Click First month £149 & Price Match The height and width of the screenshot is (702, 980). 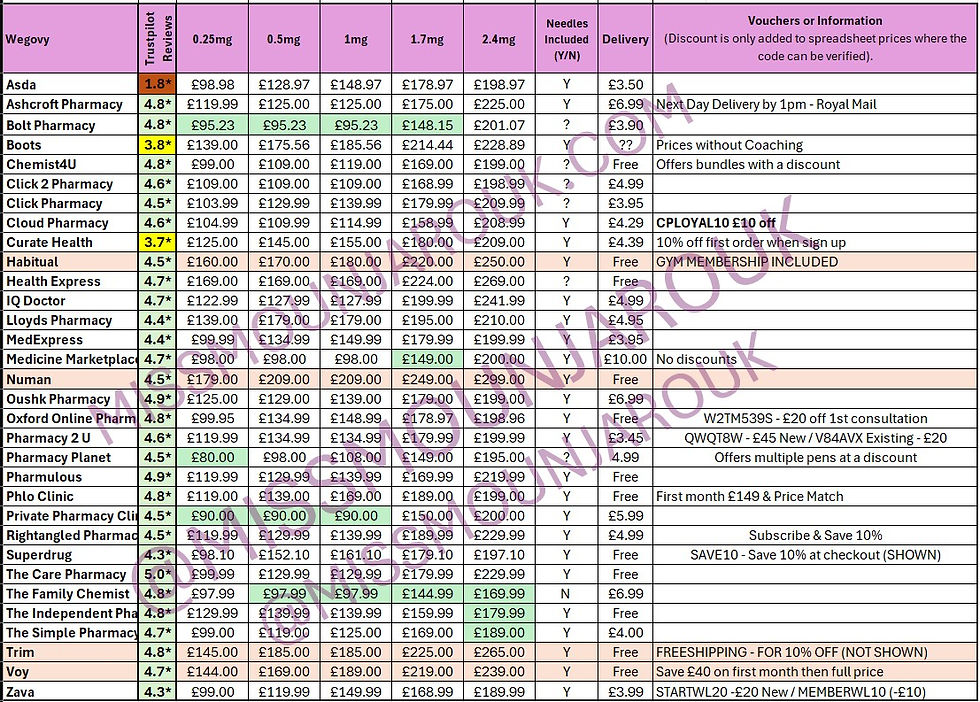815,496
